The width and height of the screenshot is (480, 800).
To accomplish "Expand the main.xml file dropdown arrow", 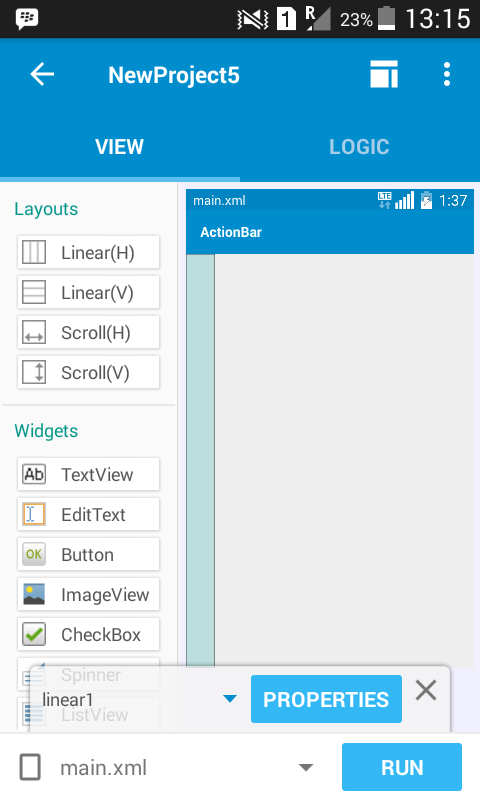I will coord(306,767).
